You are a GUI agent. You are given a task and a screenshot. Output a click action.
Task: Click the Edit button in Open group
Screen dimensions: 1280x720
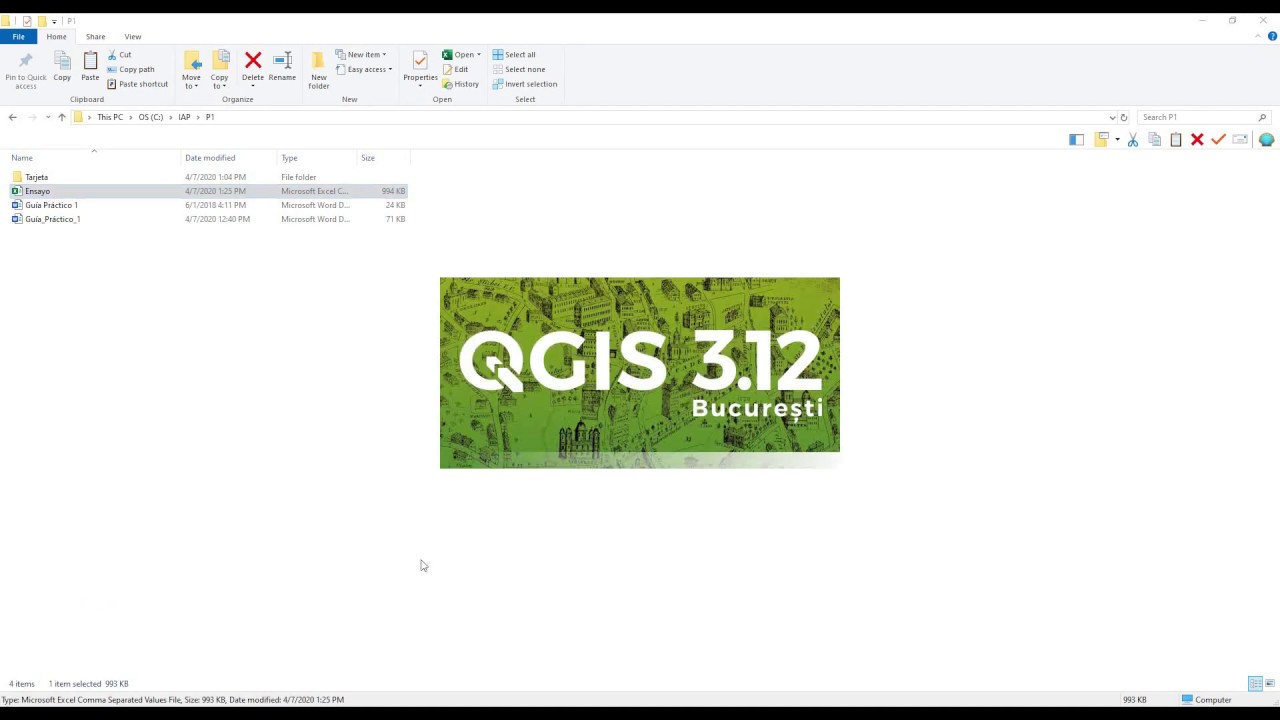(x=455, y=69)
